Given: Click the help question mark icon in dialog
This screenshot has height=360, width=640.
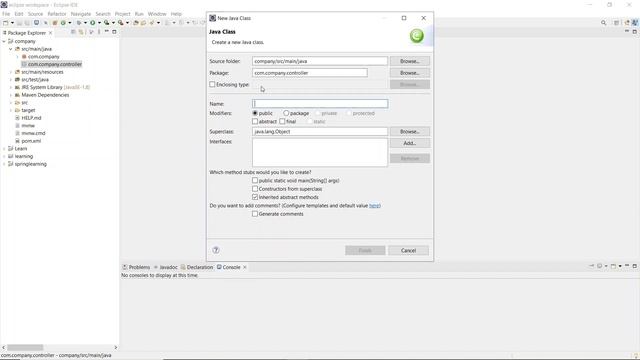Looking at the screenshot, I should click(x=216, y=250).
